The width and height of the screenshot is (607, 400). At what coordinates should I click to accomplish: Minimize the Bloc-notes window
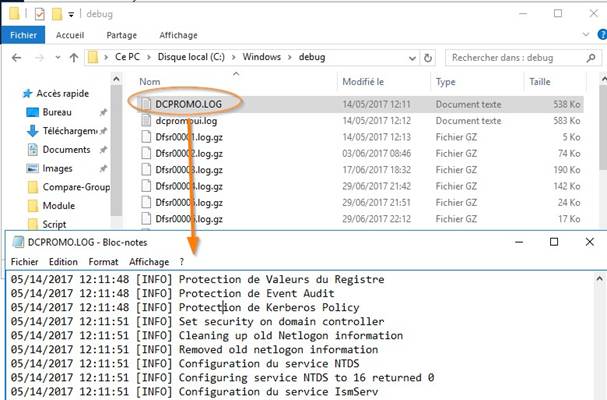click(519, 242)
